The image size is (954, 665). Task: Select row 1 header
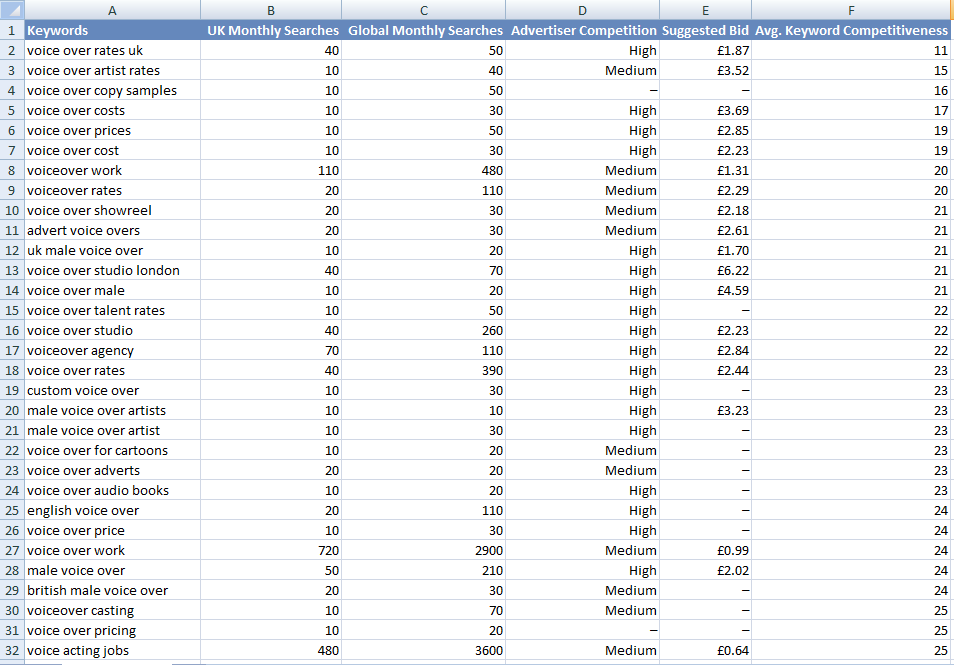pyautogui.click(x=12, y=30)
